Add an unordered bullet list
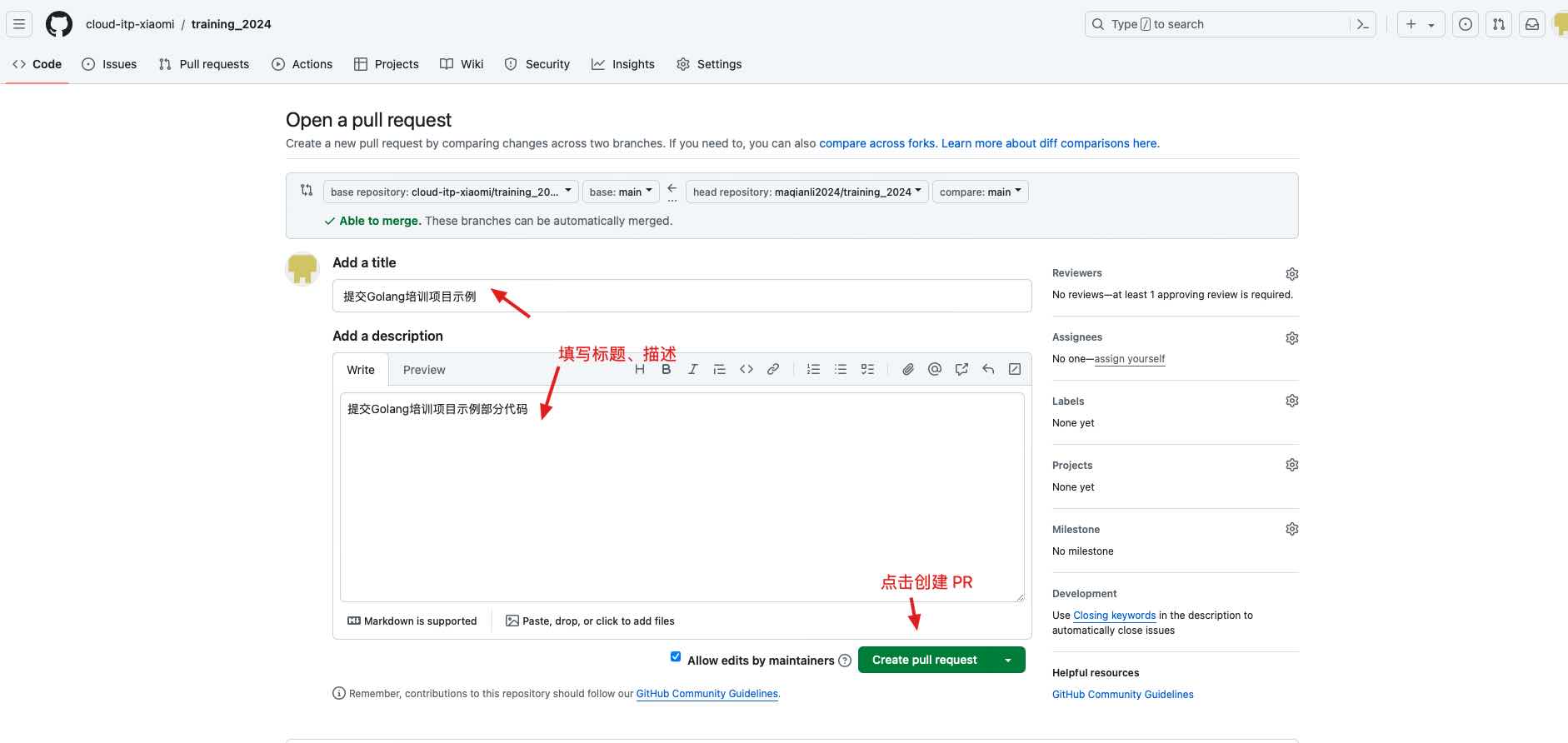 point(841,369)
